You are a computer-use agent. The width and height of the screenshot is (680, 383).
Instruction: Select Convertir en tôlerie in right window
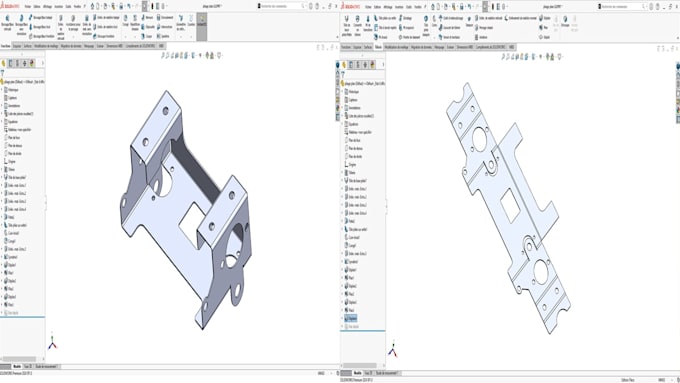(357, 26)
